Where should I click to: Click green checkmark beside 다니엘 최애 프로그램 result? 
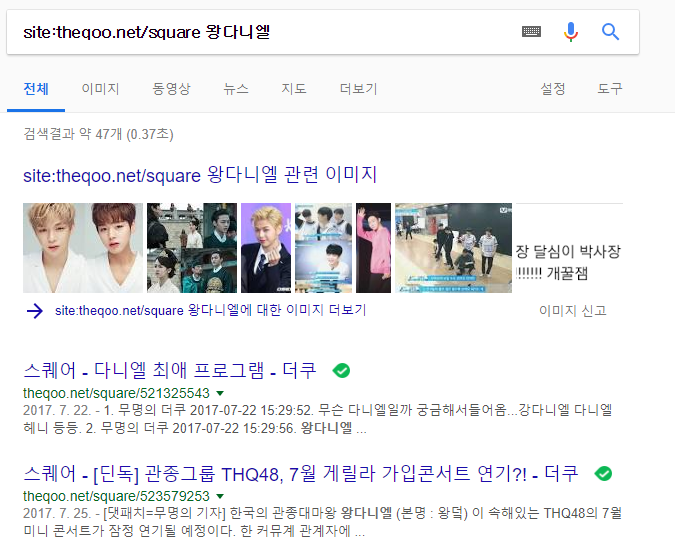(341, 370)
